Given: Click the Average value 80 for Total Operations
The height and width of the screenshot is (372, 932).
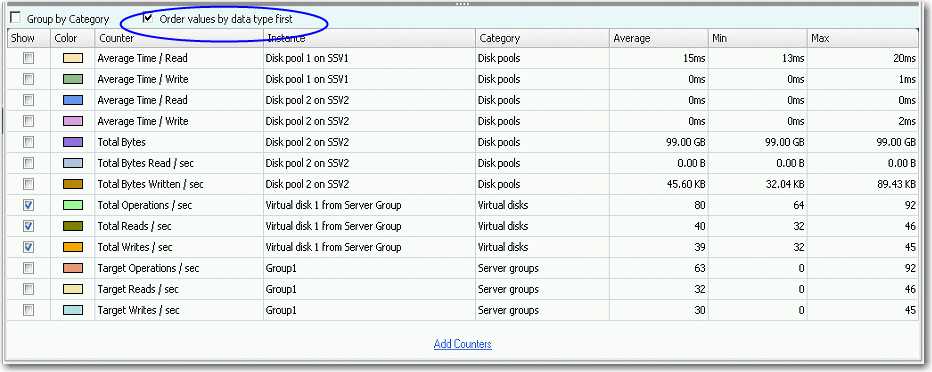Looking at the screenshot, I should [x=700, y=205].
